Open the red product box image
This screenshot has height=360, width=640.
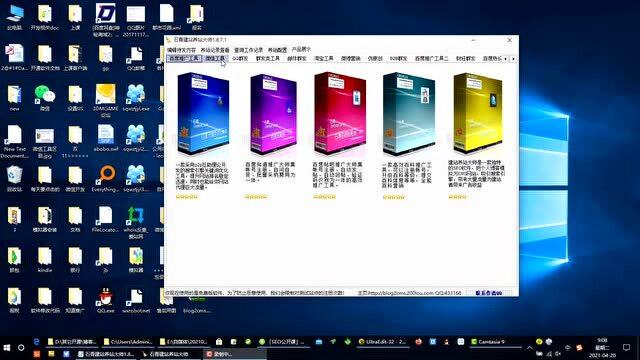tap(340, 113)
